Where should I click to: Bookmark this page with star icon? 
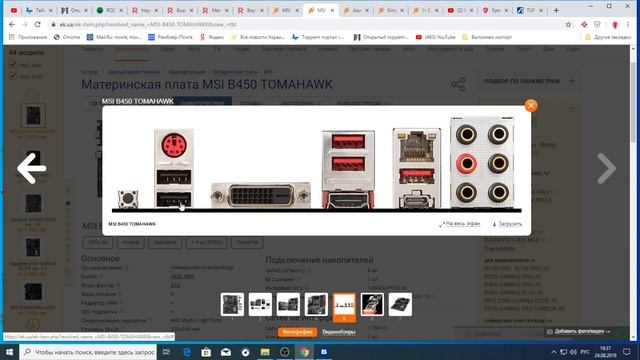click(x=568, y=24)
